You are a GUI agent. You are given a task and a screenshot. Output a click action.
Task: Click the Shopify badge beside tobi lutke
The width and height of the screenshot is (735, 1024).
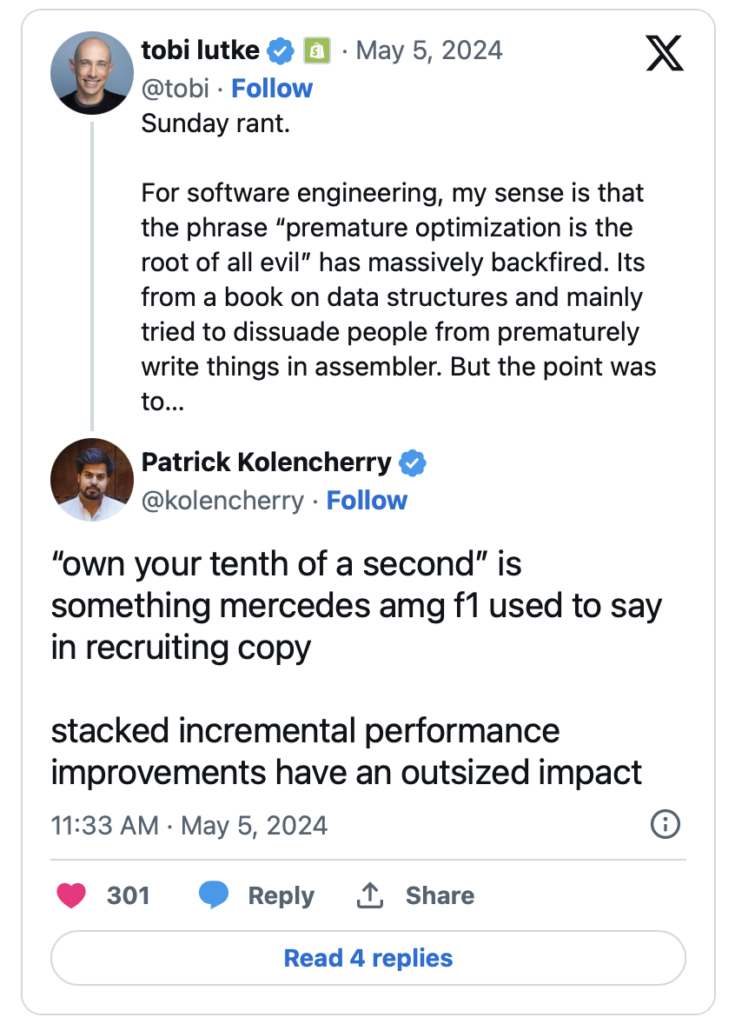[315, 50]
